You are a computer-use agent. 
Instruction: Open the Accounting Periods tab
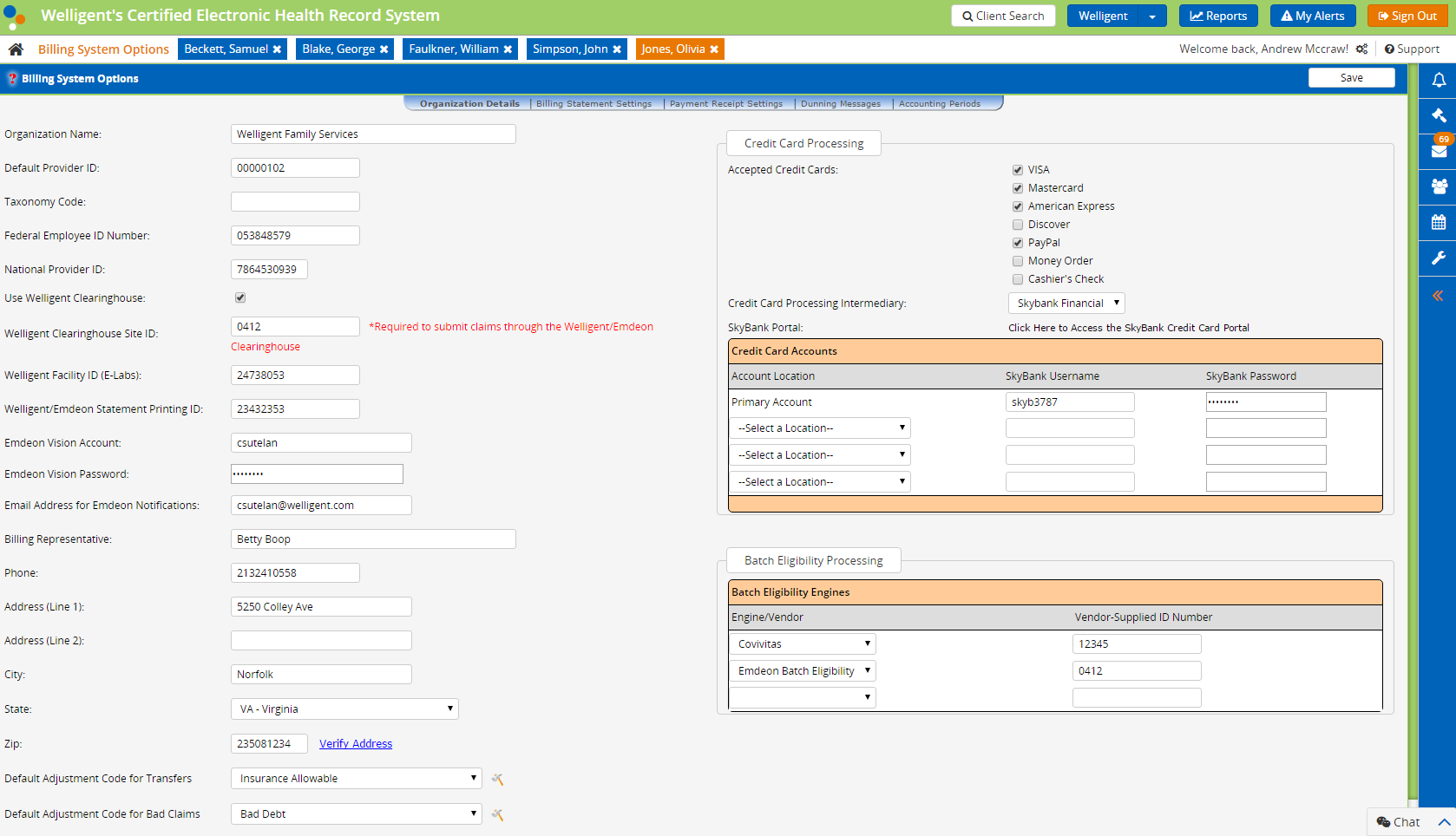point(939,104)
